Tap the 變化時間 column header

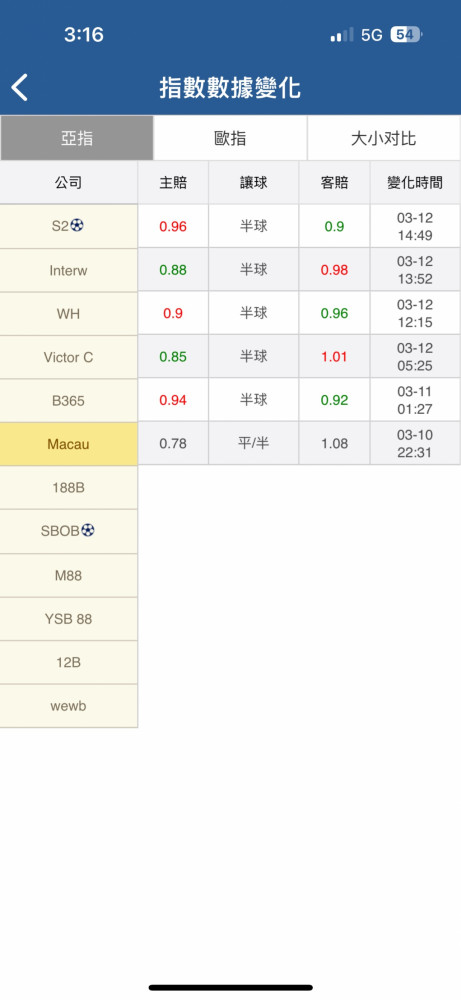click(415, 183)
